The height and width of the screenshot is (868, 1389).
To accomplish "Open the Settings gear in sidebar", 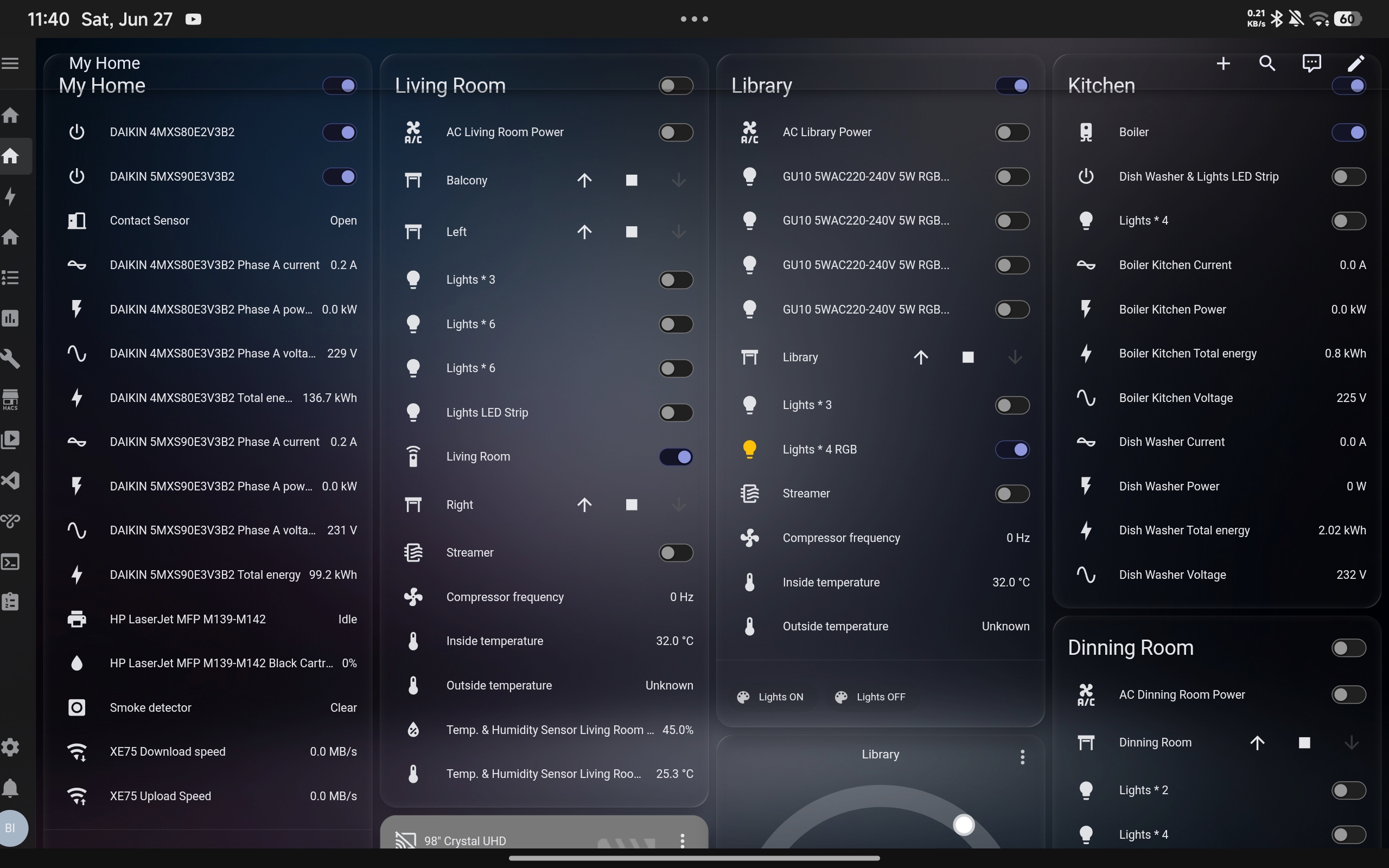I will click(10, 748).
